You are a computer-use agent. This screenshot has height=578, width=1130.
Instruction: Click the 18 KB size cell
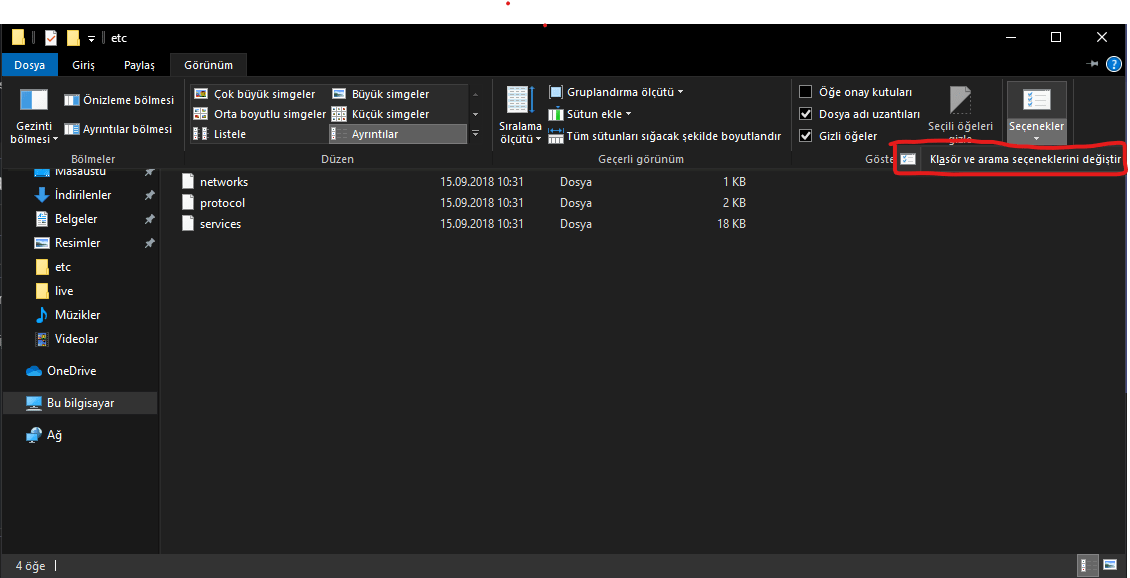point(731,223)
